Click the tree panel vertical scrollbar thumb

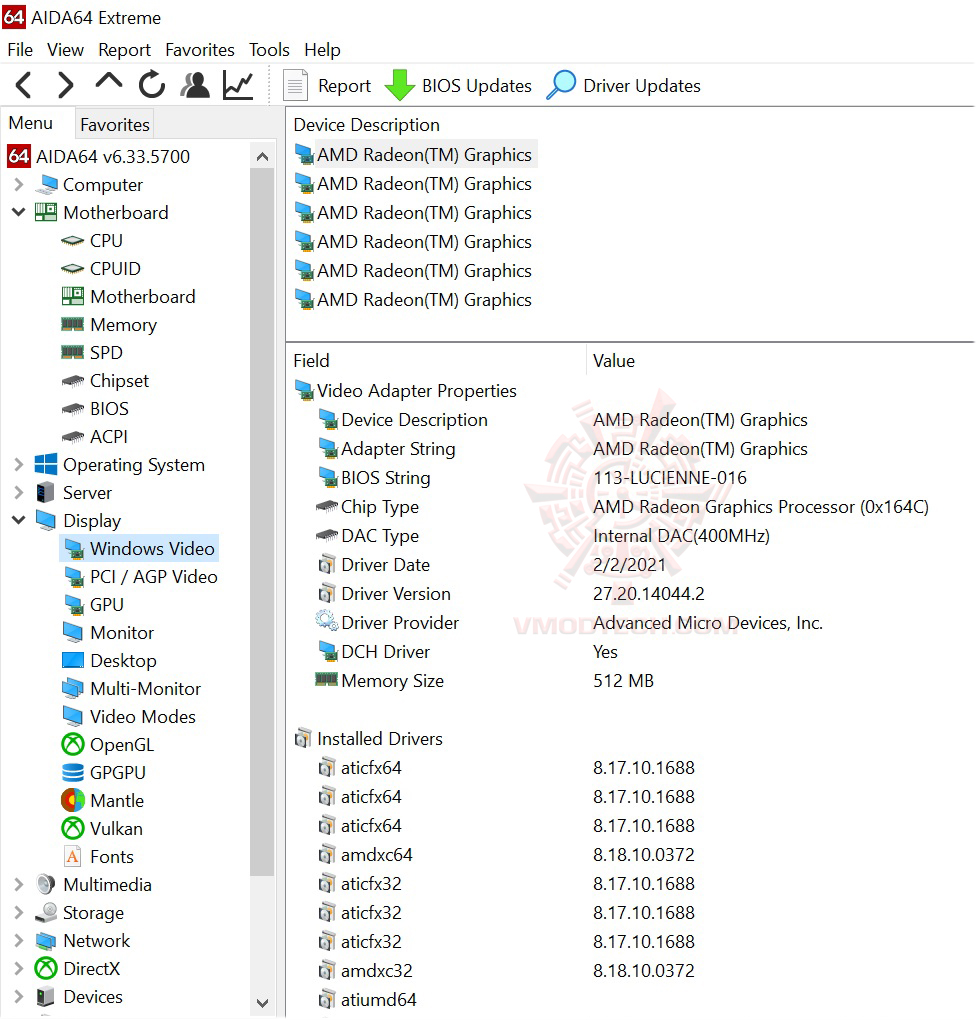point(262,522)
